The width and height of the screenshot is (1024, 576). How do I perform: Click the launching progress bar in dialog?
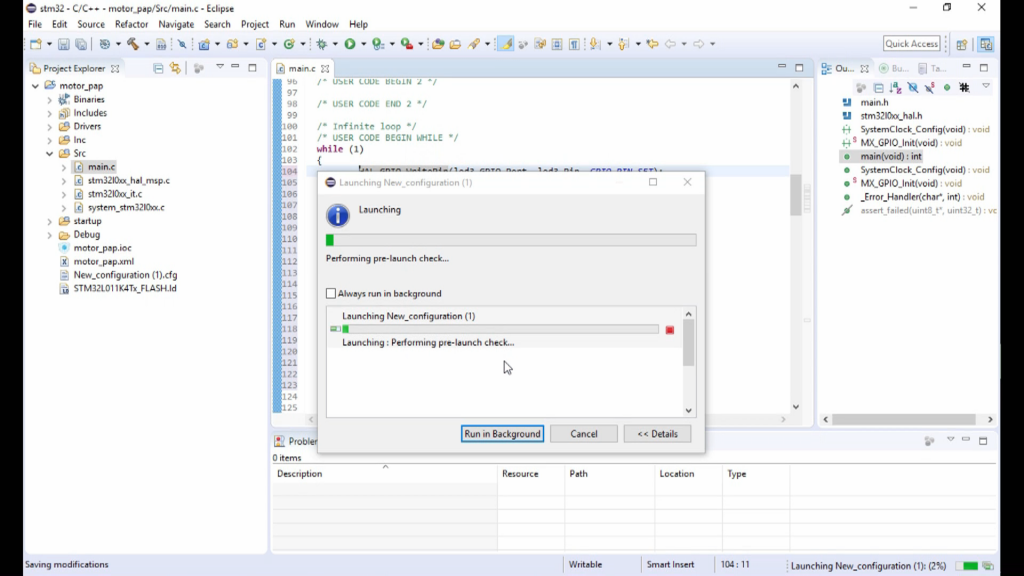(511, 240)
